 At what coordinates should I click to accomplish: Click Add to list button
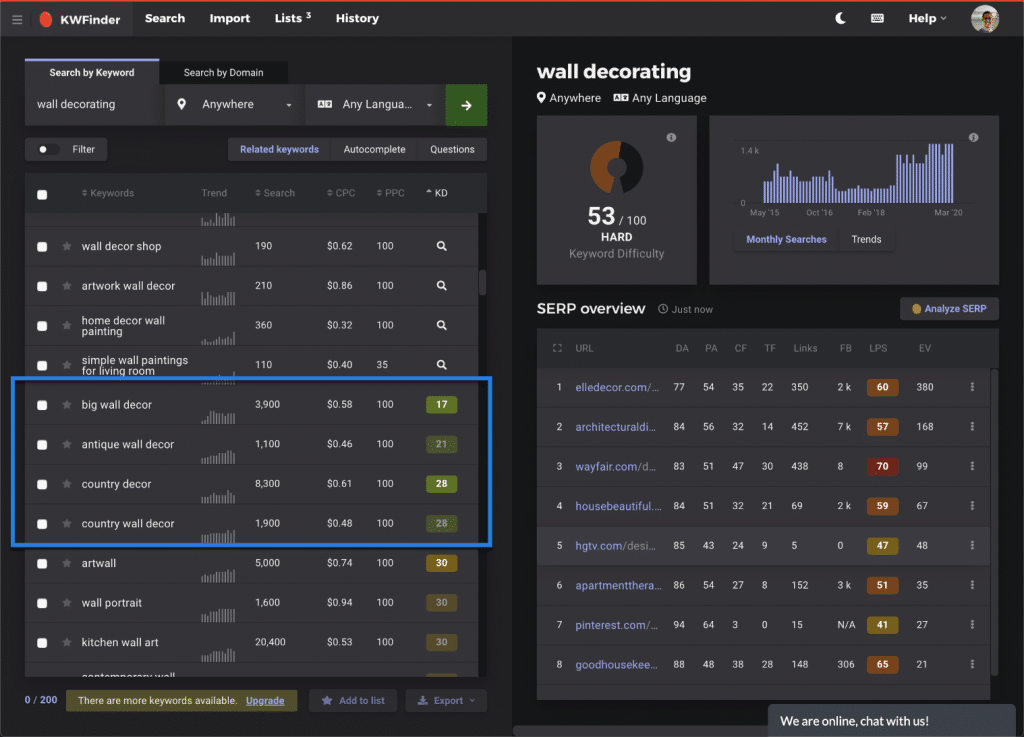[353, 700]
